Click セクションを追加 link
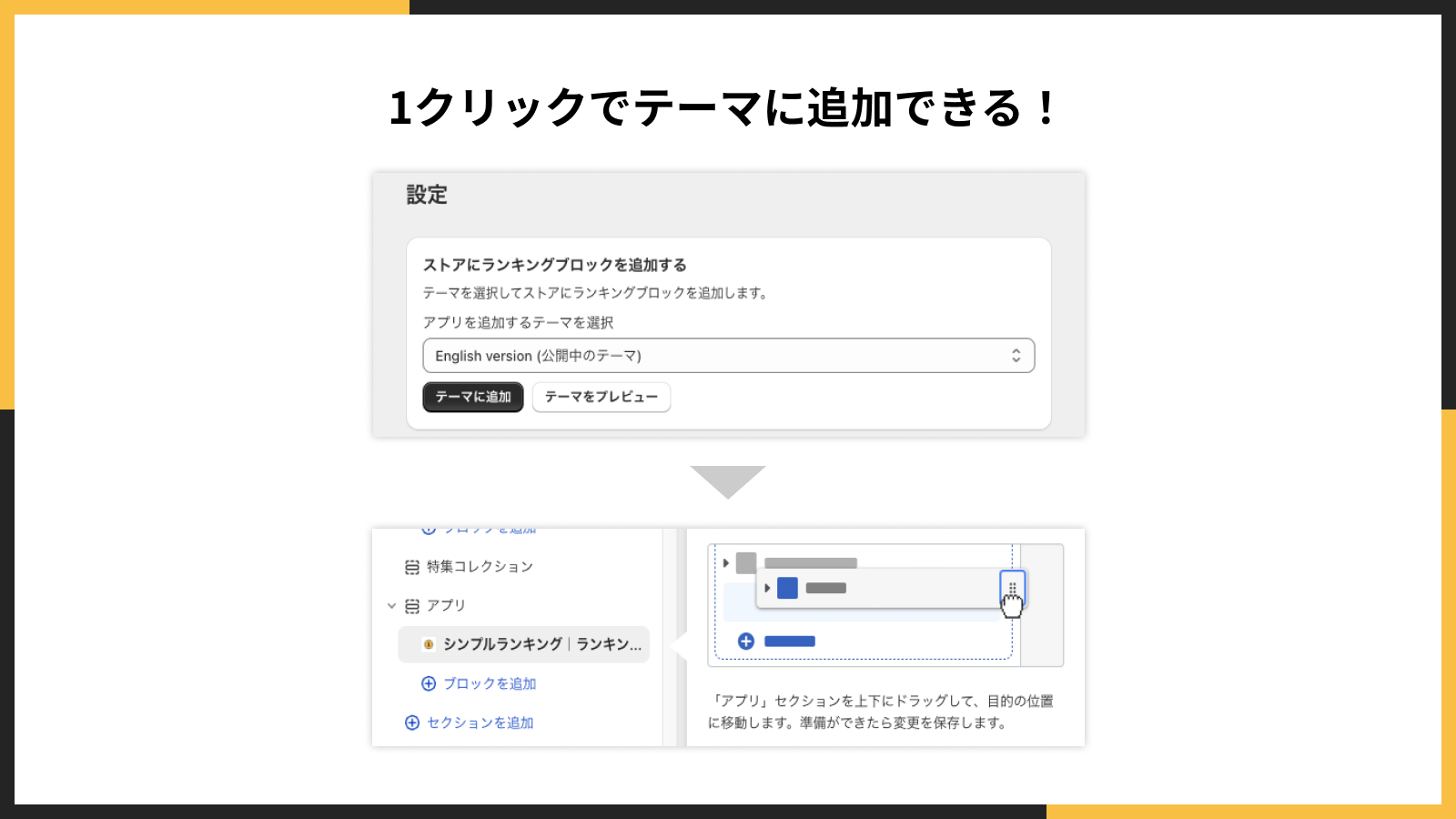Image resolution: width=1456 pixels, height=819 pixels. 480,723
